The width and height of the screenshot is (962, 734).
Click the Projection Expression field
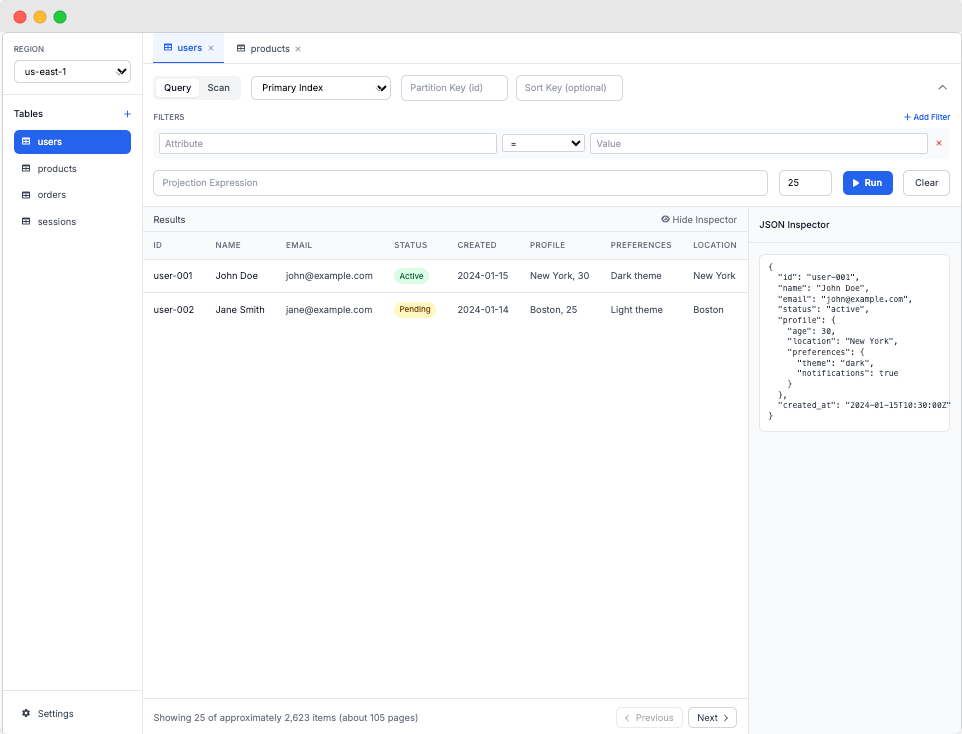460,183
